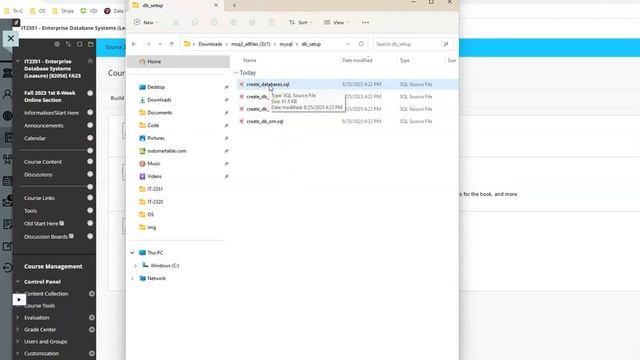This screenshot has width=640, height=360.
Task: Go forward with the Forward arrow
Action: click(148, 44)
